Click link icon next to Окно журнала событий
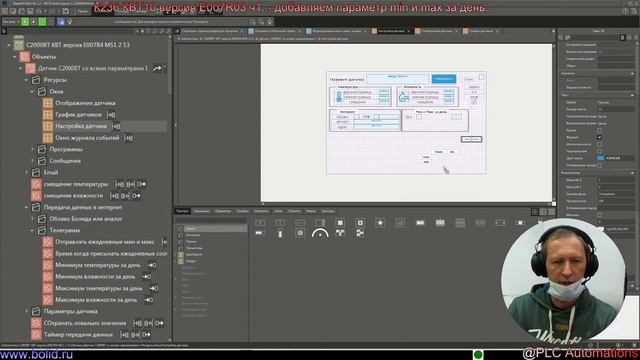Screen dimensions: 640x360 128,138
